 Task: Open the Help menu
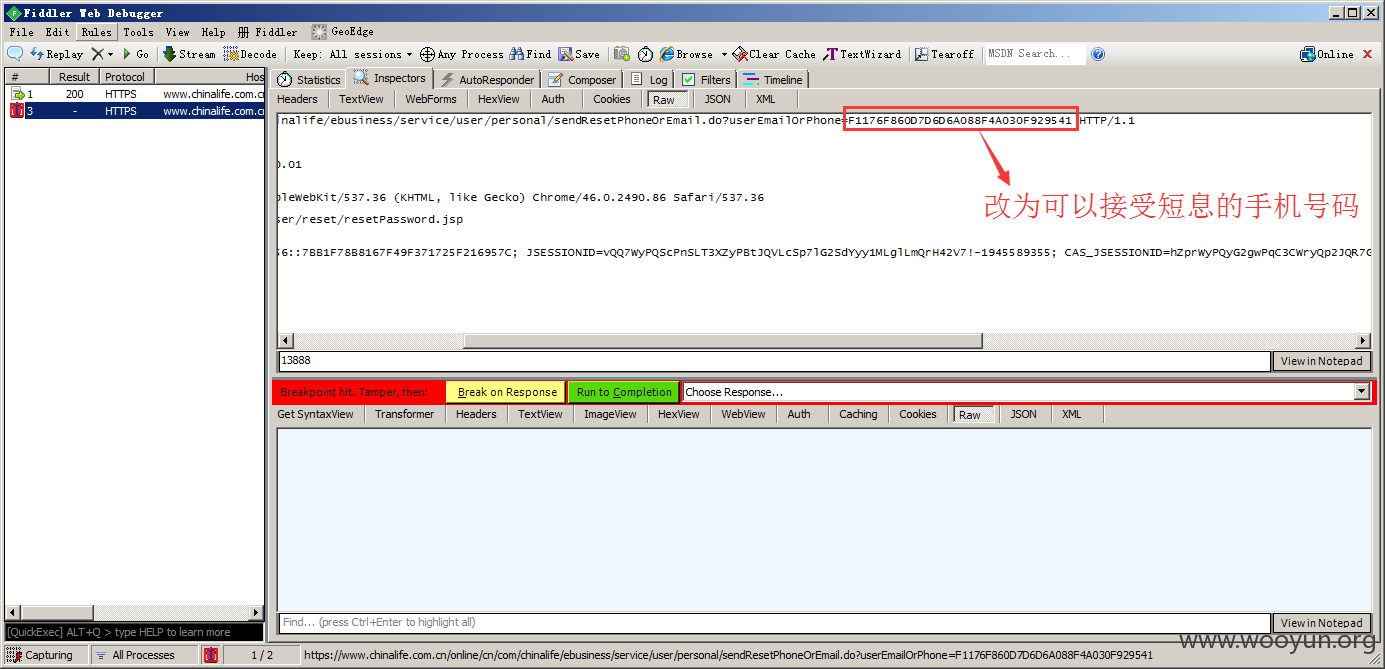point(213,32)
